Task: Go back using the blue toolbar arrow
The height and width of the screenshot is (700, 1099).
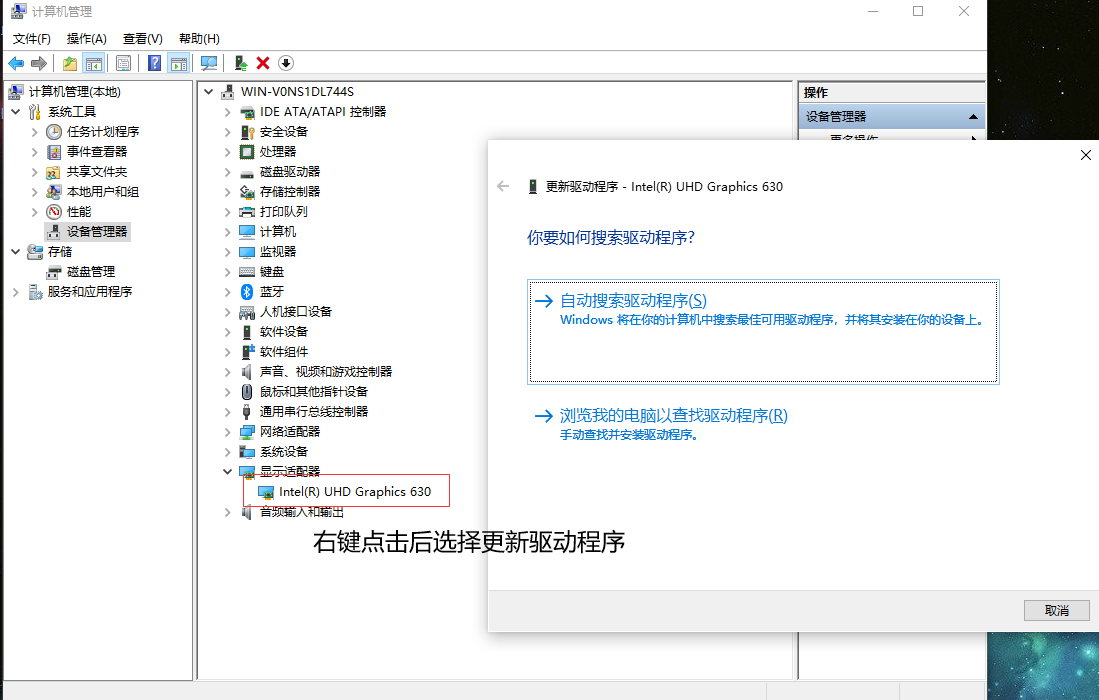Action: tap(16, 64)
